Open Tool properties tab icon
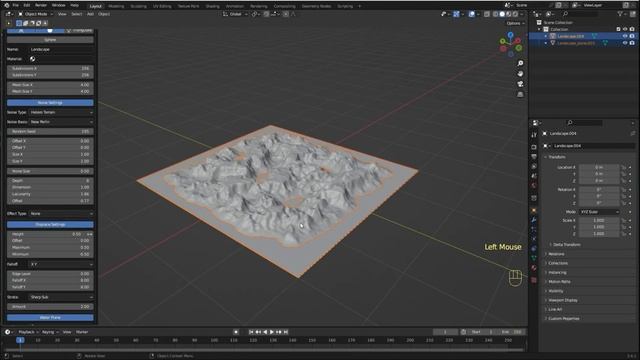 point(534,135)
